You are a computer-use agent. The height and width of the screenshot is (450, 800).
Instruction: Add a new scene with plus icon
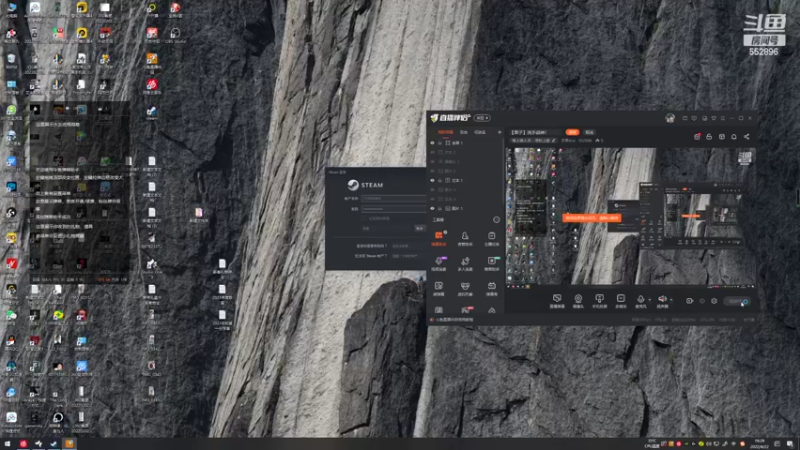499,132
